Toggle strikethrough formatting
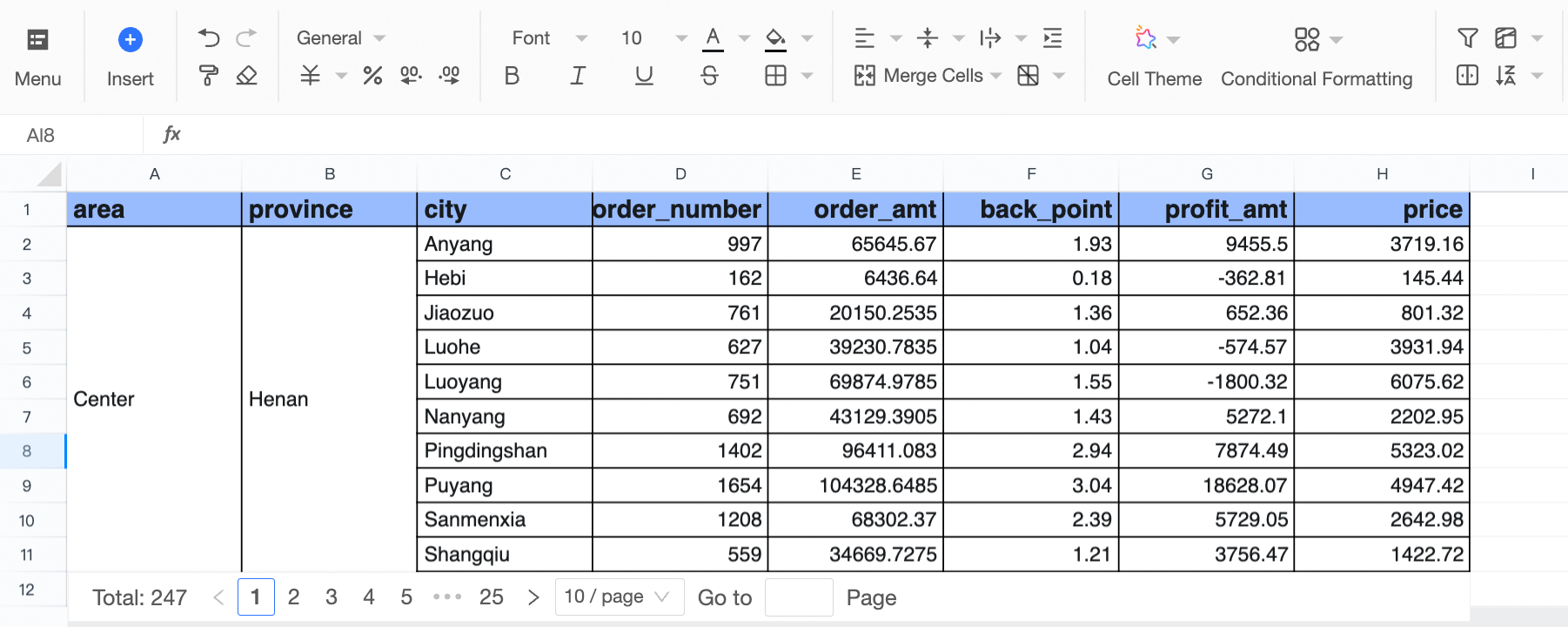The width and height of the screenshot is (1568, 627). click(710, 76)
